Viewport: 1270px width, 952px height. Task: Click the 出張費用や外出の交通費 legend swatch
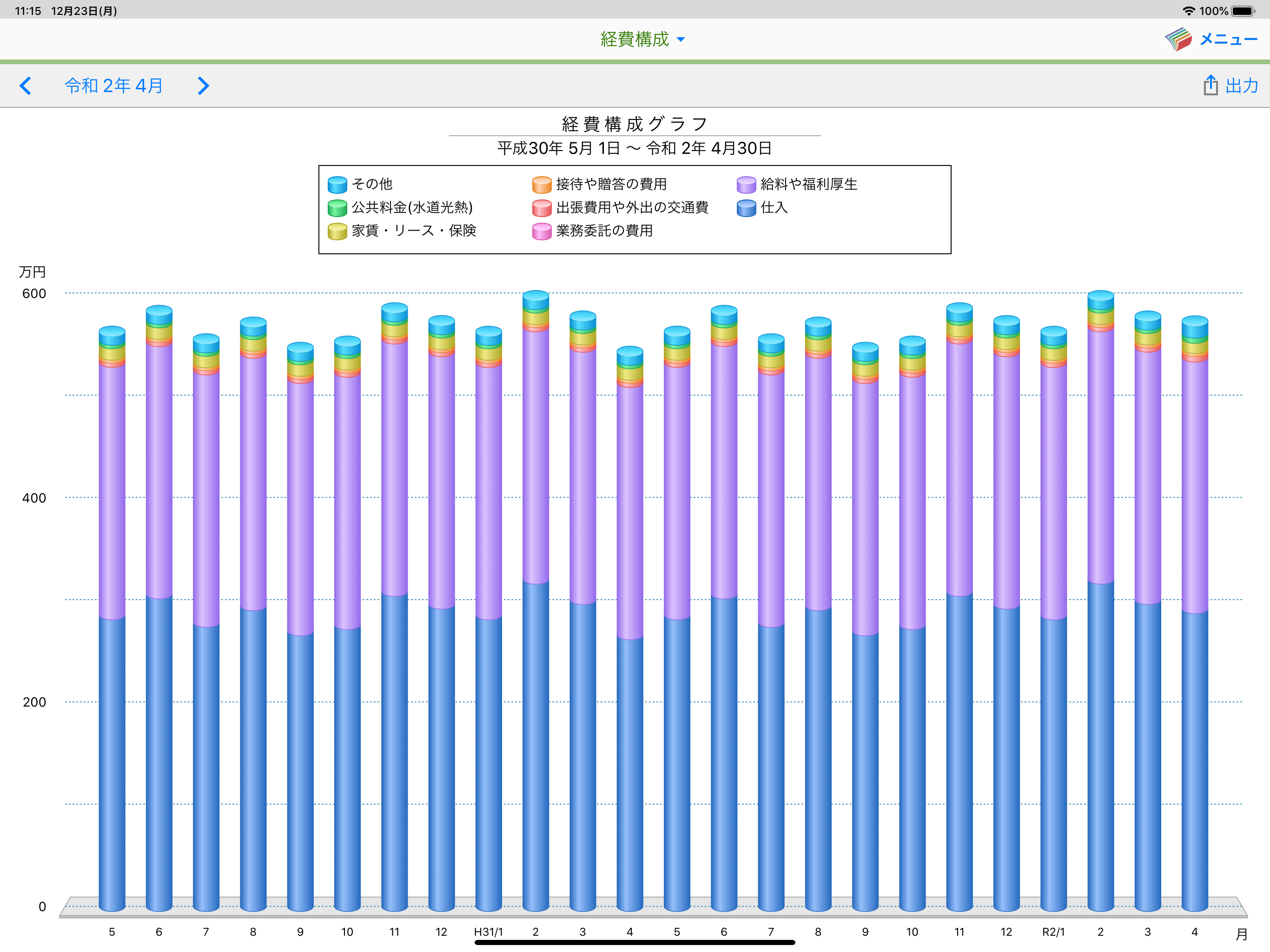click(x=542, y=208)
